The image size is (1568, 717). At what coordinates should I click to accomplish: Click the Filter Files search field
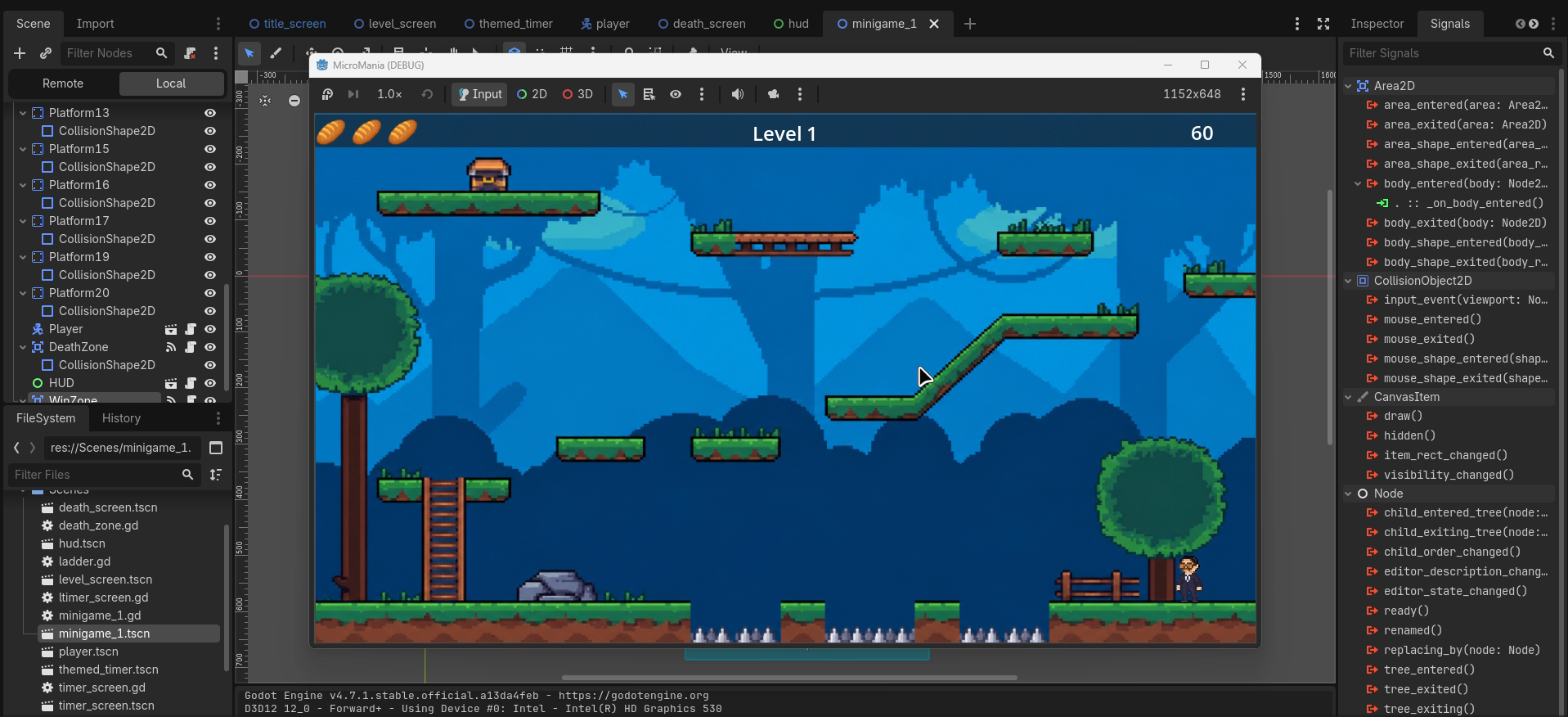[104, 475]
